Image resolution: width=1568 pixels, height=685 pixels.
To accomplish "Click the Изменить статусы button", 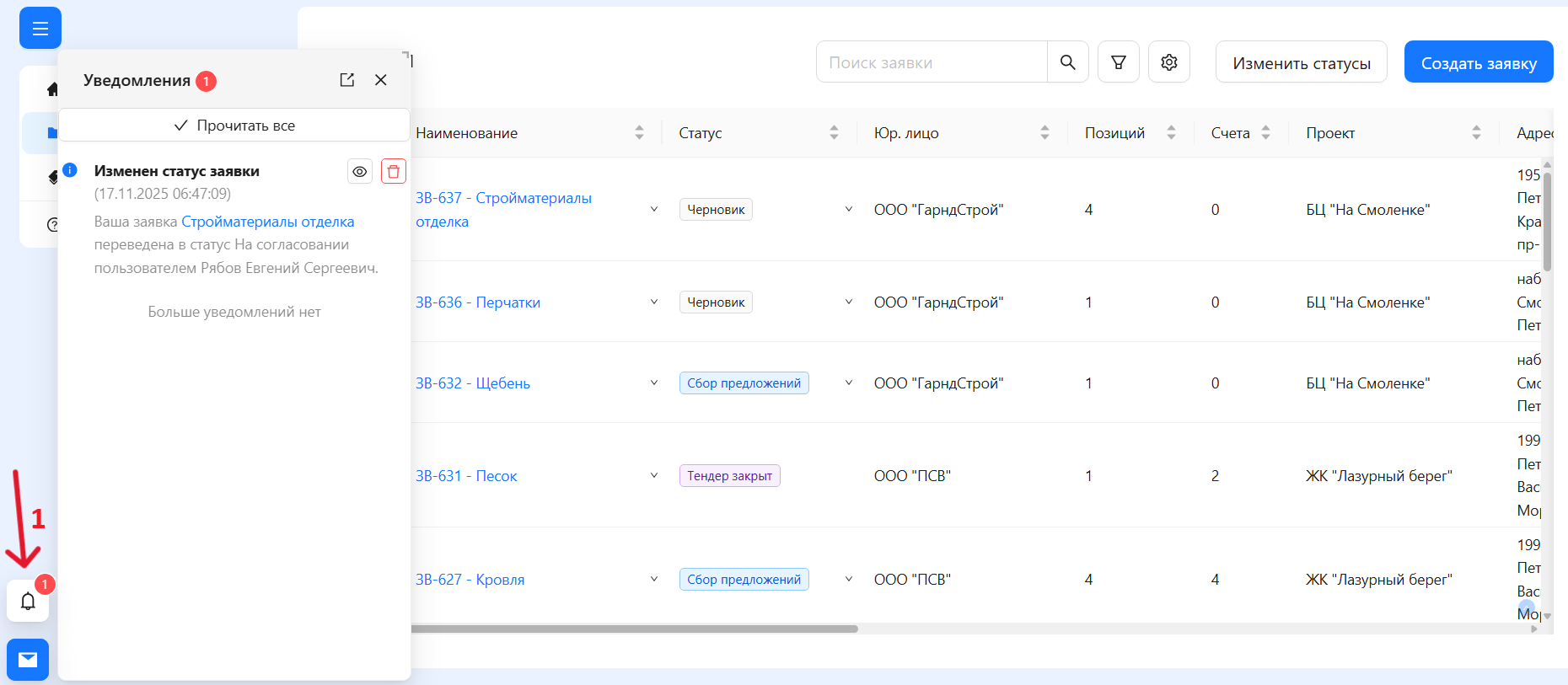I will (1301, 62).
